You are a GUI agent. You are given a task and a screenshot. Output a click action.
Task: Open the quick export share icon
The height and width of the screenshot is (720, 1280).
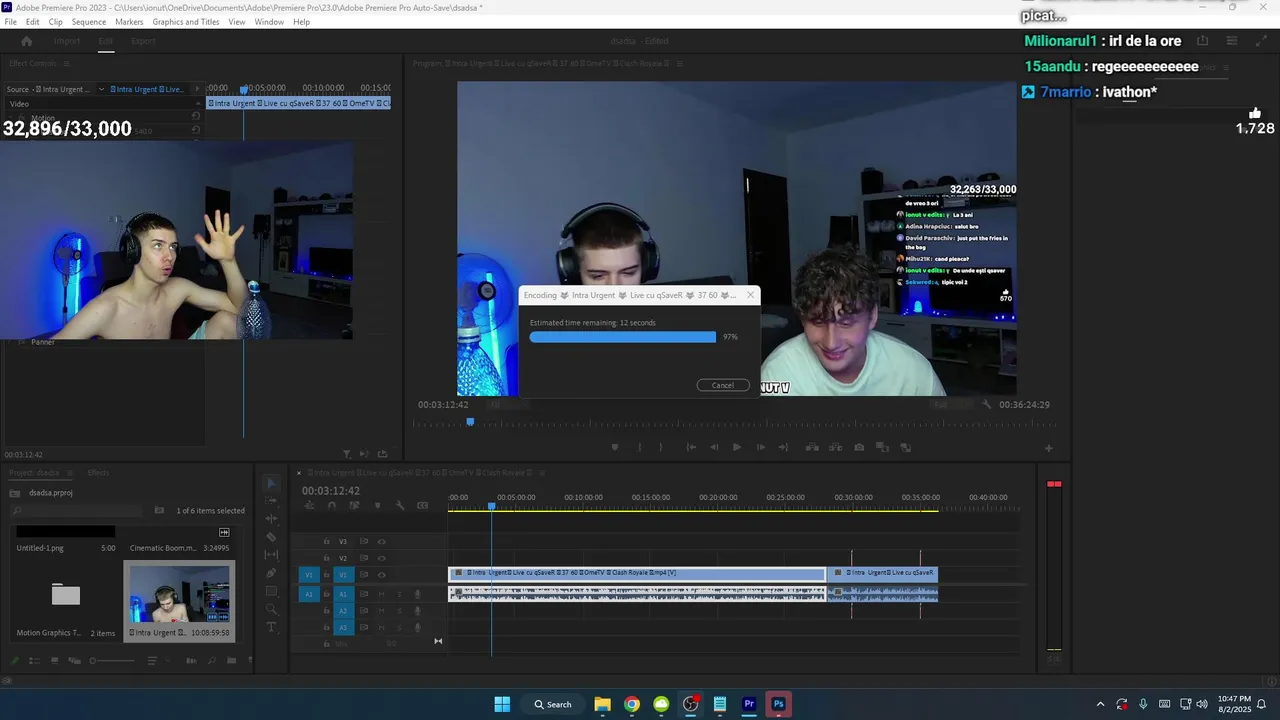[1203, 41]
